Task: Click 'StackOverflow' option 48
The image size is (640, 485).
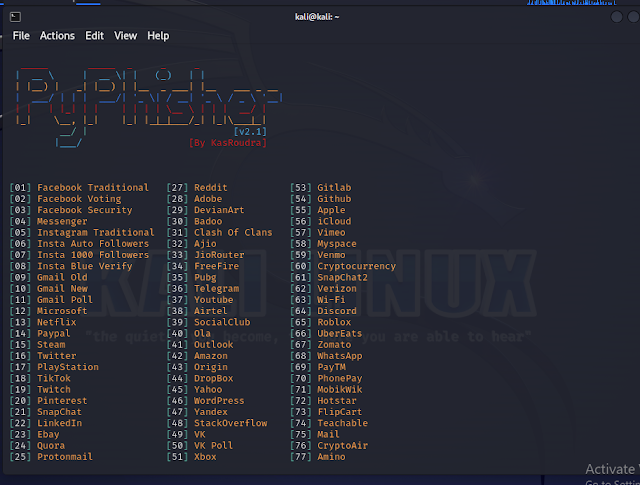Action: (230, 423)
